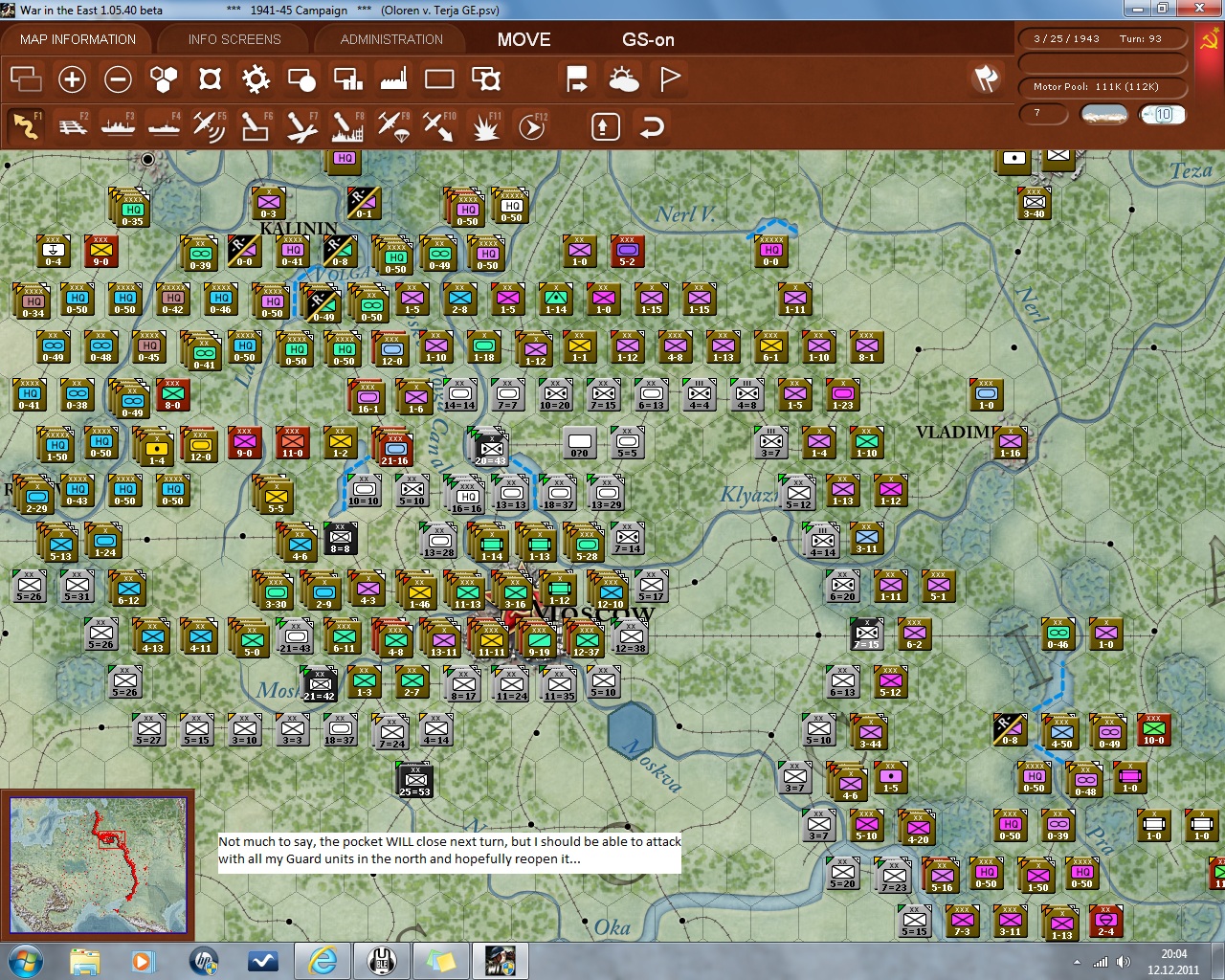Select the large ship mode (F3) icon
Image resolution: width=1225 pixels, height=980 pixels.
coord(119,125)
